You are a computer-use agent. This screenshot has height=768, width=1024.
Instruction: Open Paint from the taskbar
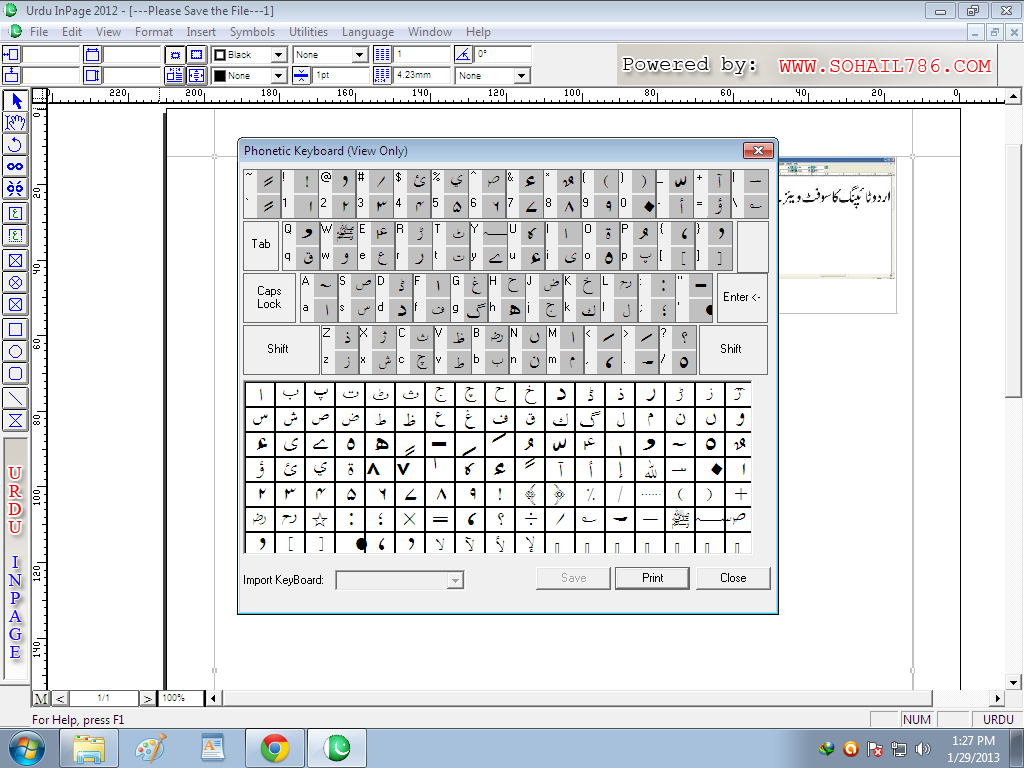click(151, 748)
